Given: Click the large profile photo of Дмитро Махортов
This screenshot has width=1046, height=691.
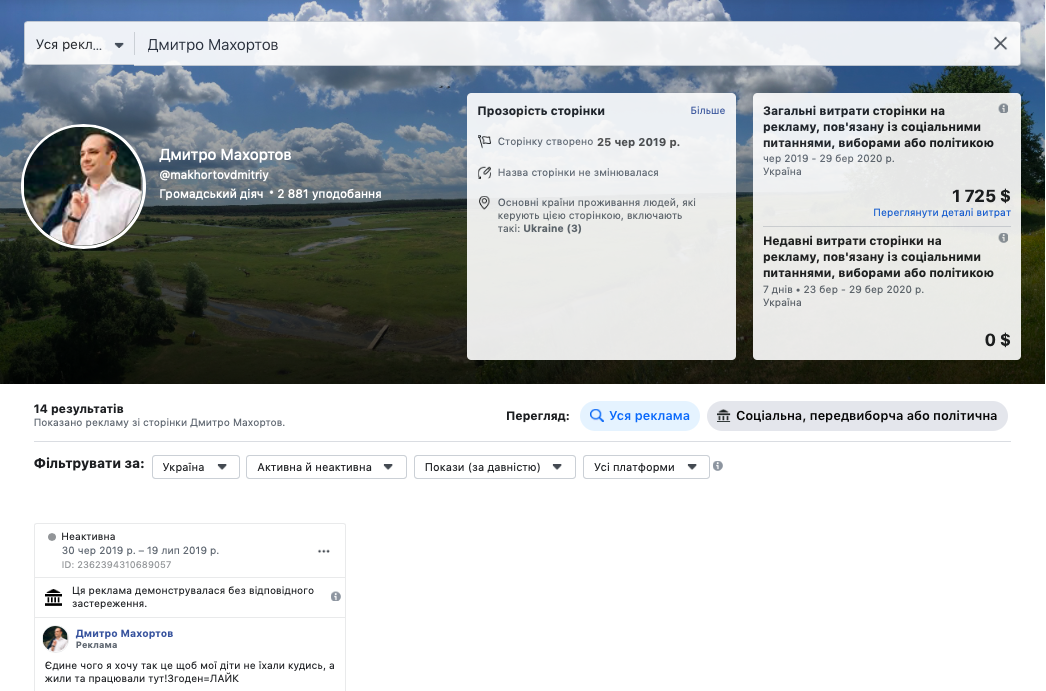Looking at the screenshot, I should click(84, 187).
